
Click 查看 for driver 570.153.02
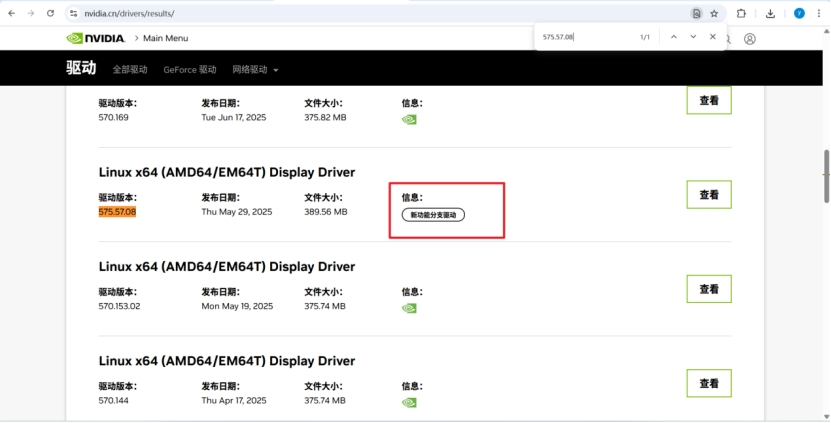(x=709, y=289)
